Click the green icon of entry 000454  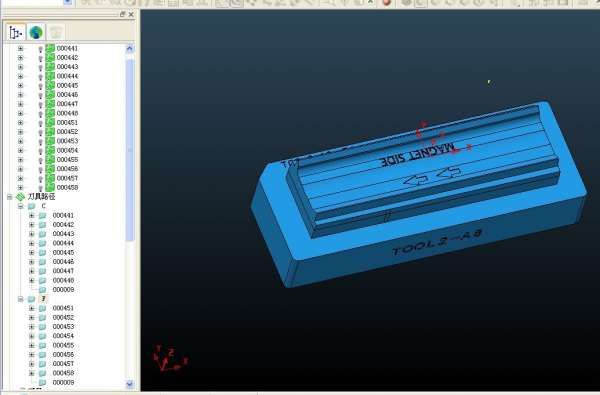tap(50, 150)
